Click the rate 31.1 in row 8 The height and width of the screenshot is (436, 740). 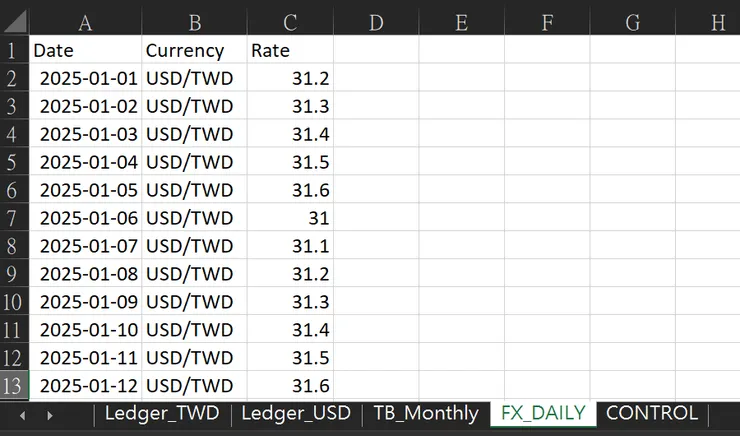pyautogui.click(x=290, y=245)
